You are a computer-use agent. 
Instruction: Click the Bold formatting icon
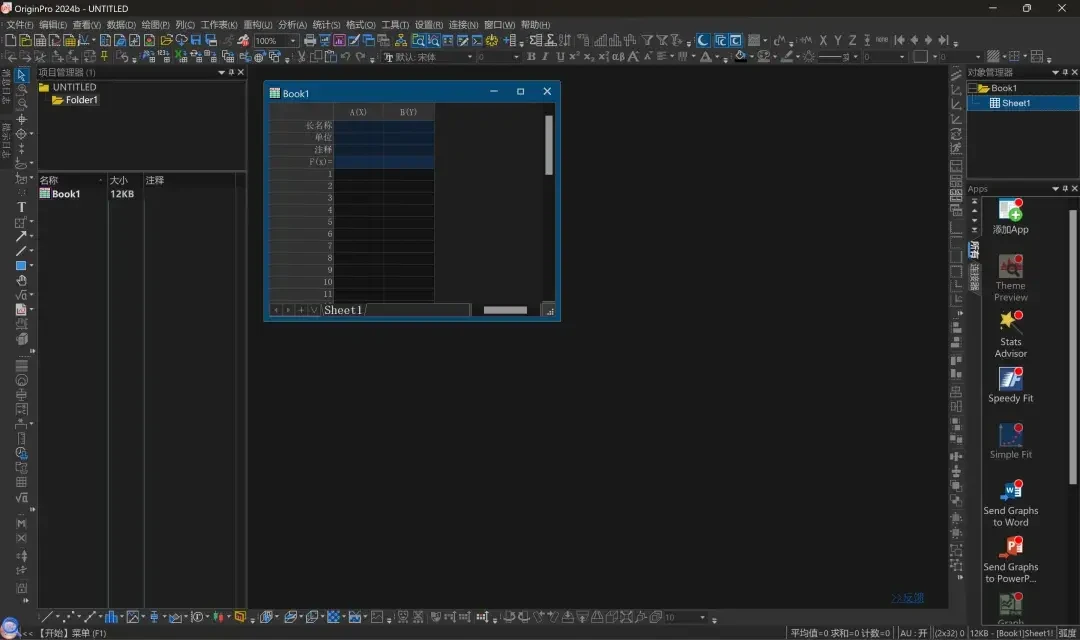531,56
